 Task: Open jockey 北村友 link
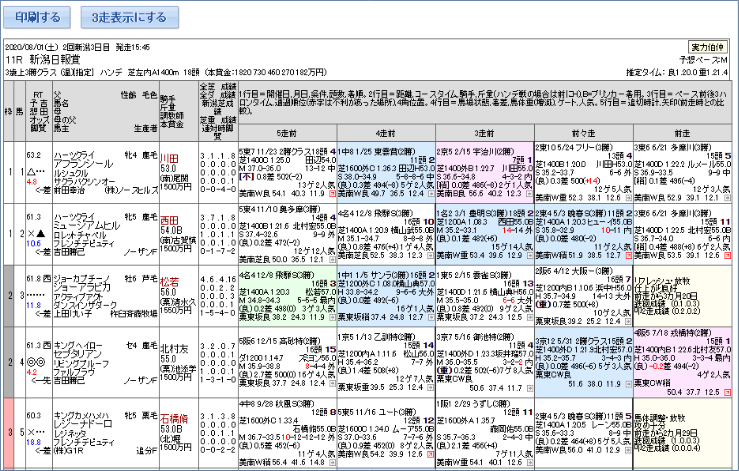pos(174,349)
